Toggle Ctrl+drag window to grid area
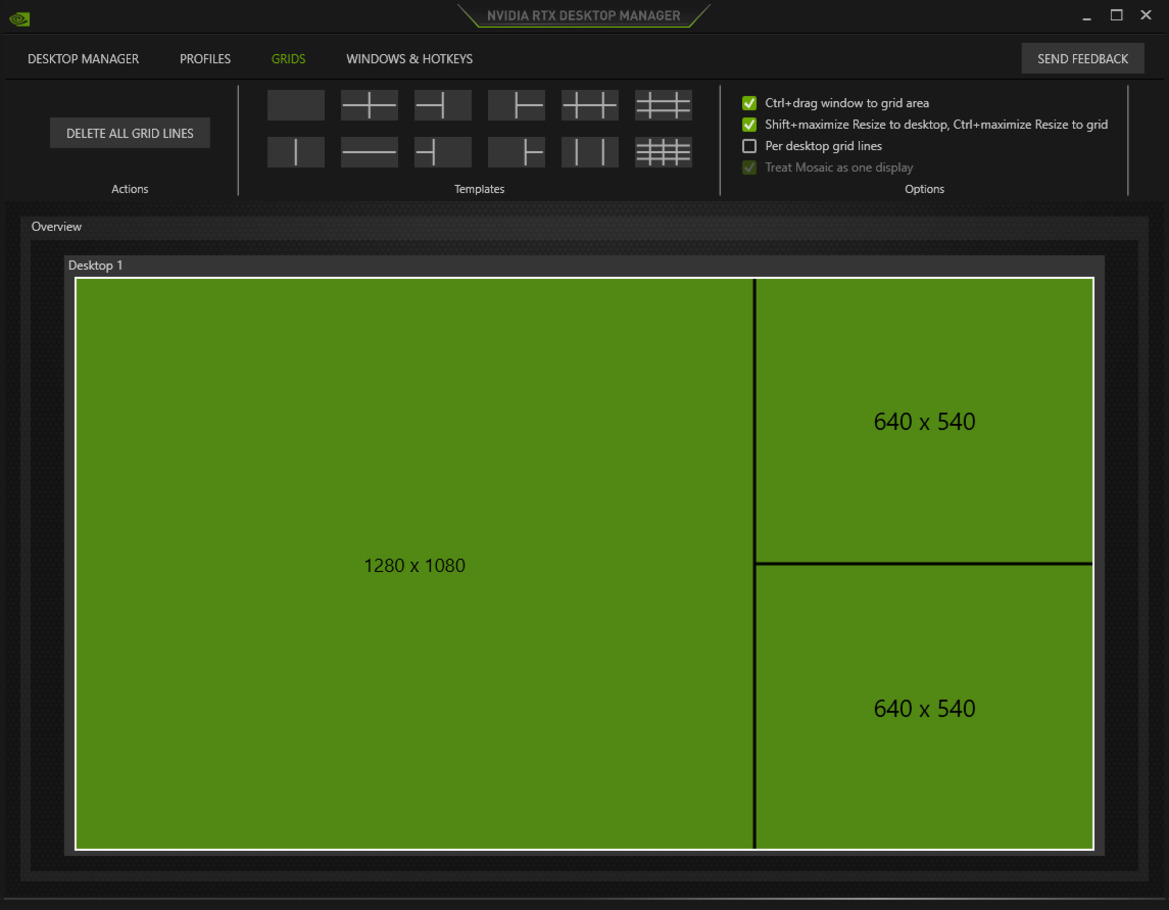This screenshot has width=1169, height=910. [749, 103]
